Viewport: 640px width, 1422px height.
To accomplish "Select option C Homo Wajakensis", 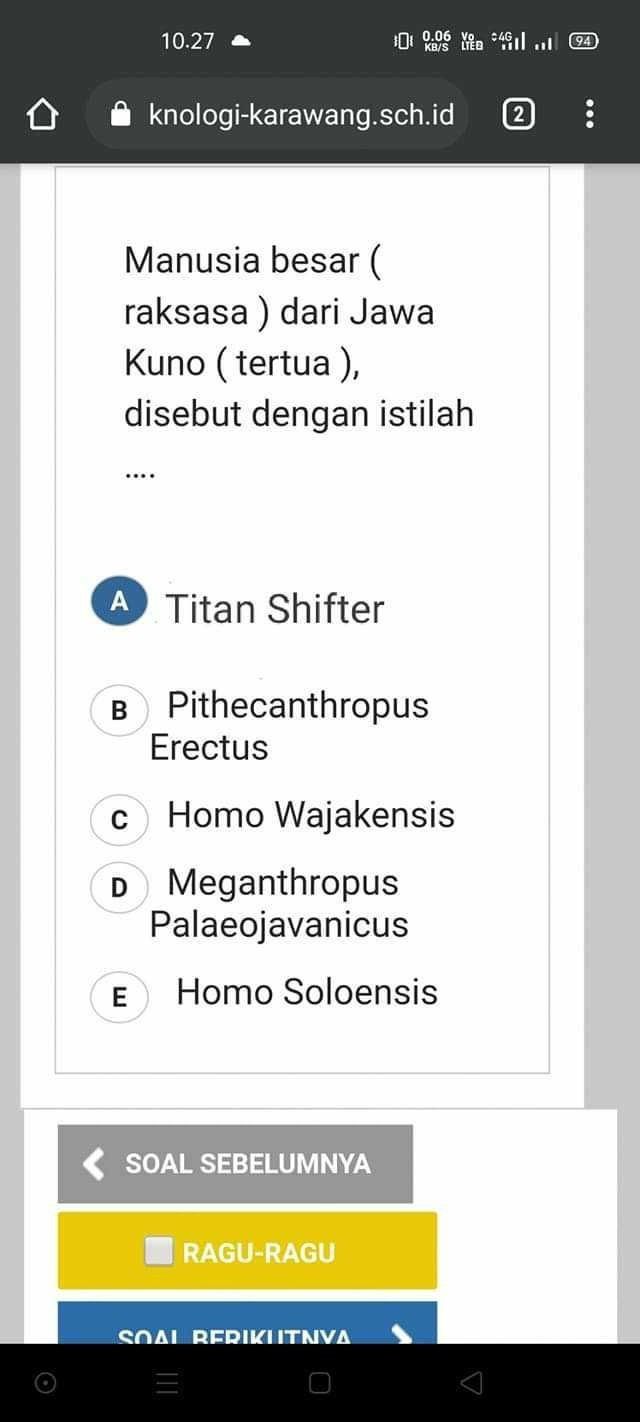I will click(x=119, y=819).
